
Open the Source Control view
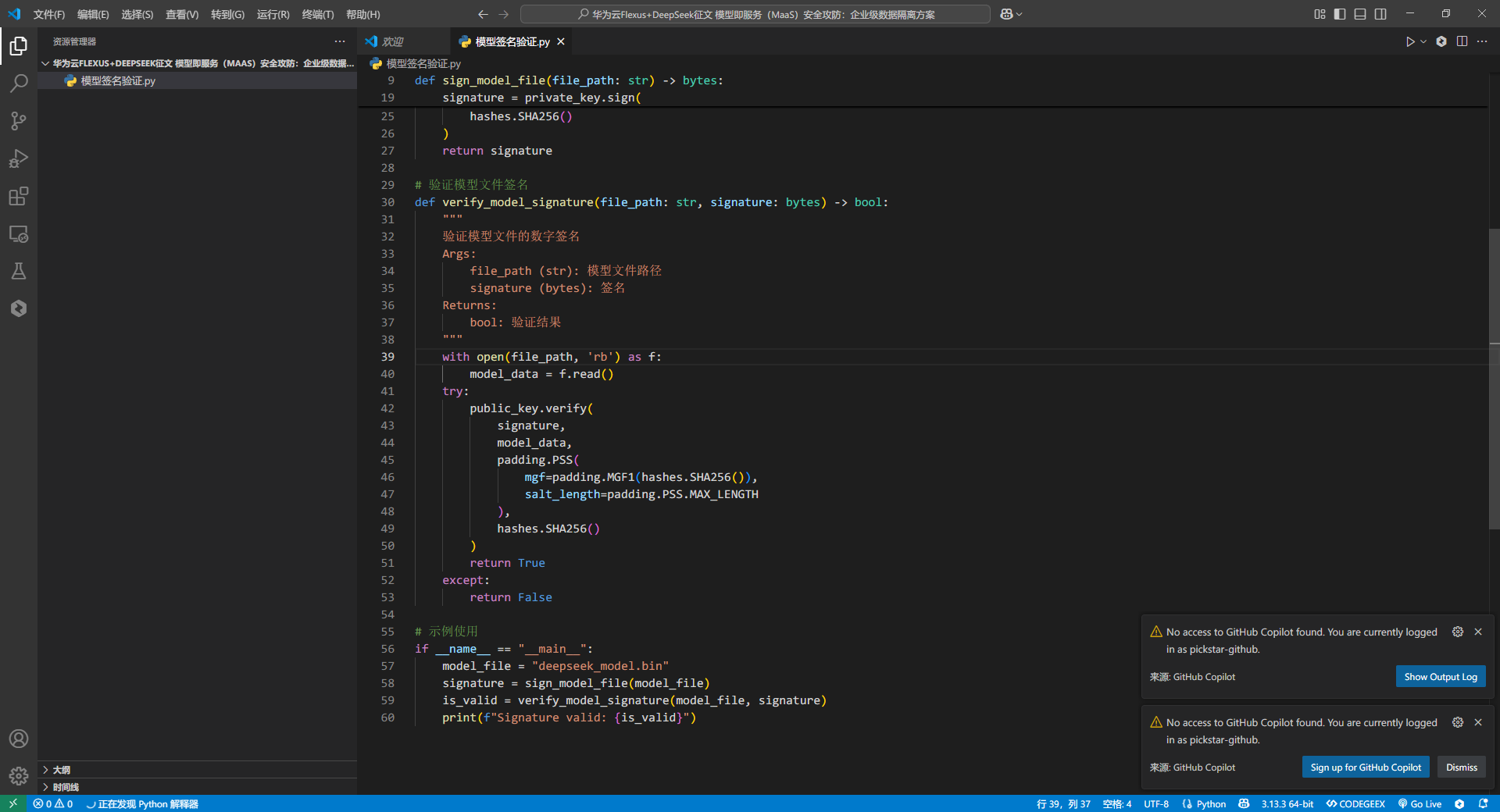pyautogui.click(x=19, y=121)
